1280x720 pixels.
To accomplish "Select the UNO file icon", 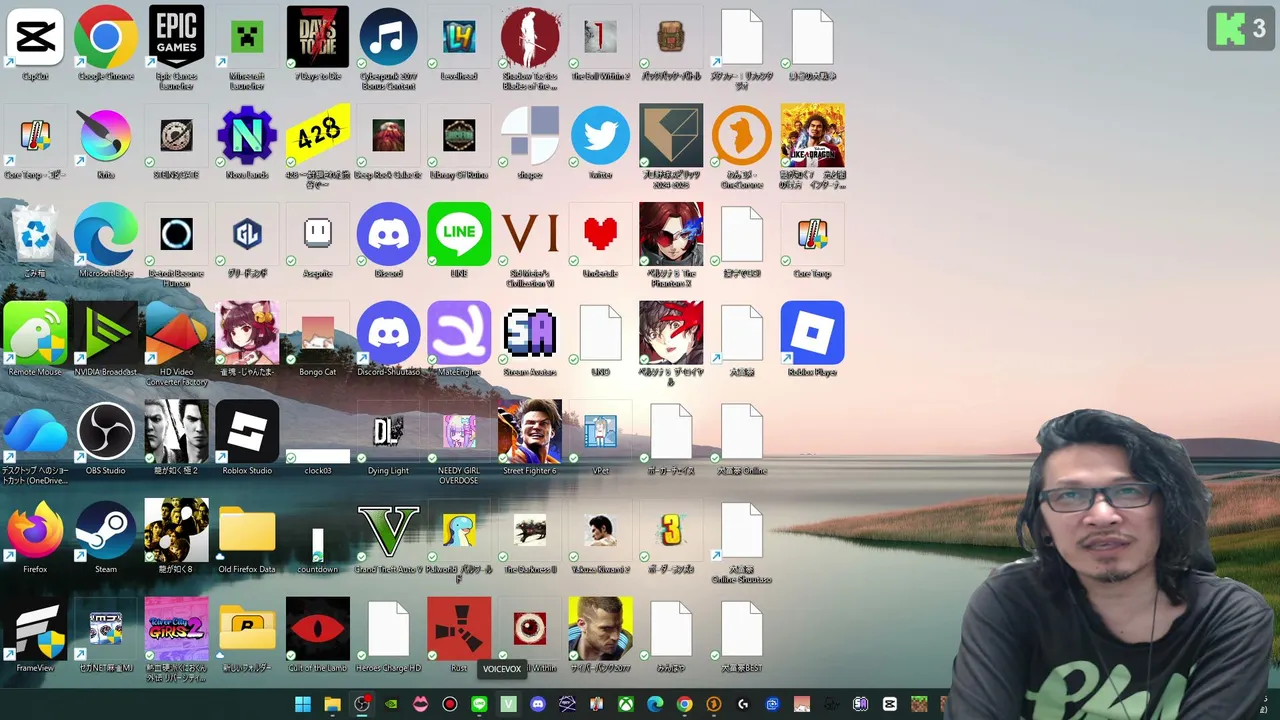I will point(600,333).
